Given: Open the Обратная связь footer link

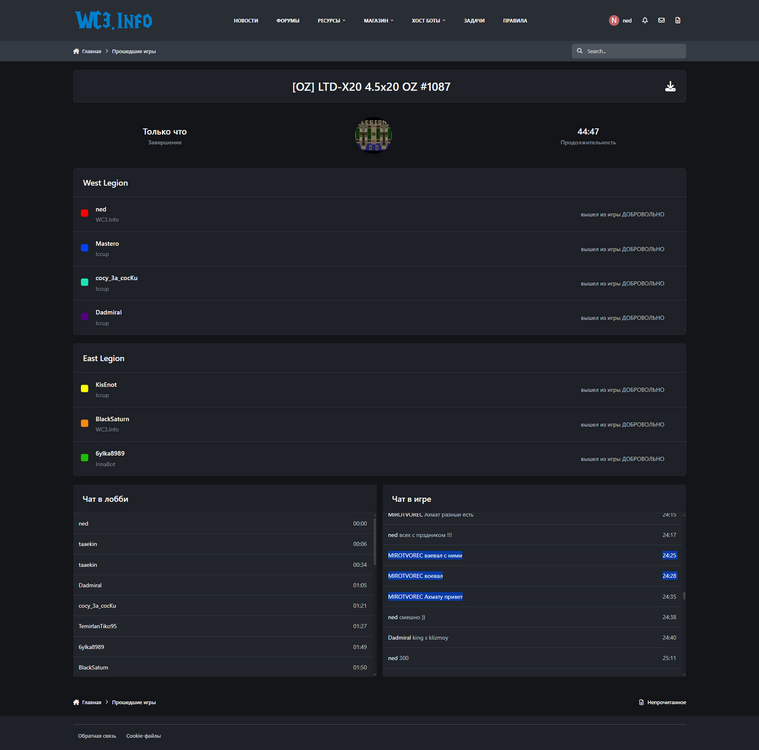Looking at the screenshot, I should tap(97, 735).
